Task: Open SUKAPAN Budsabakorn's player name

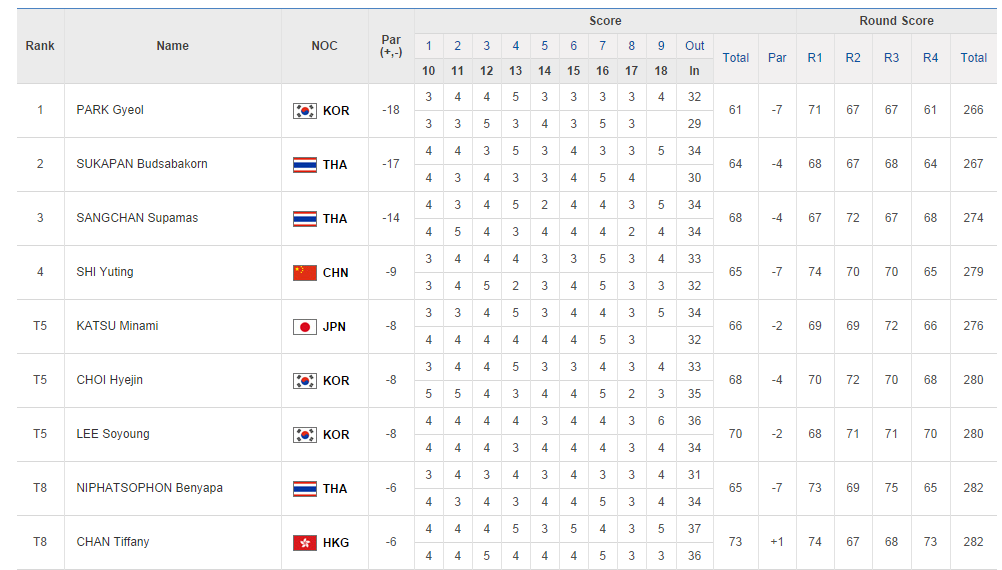Action: (142, 164)
